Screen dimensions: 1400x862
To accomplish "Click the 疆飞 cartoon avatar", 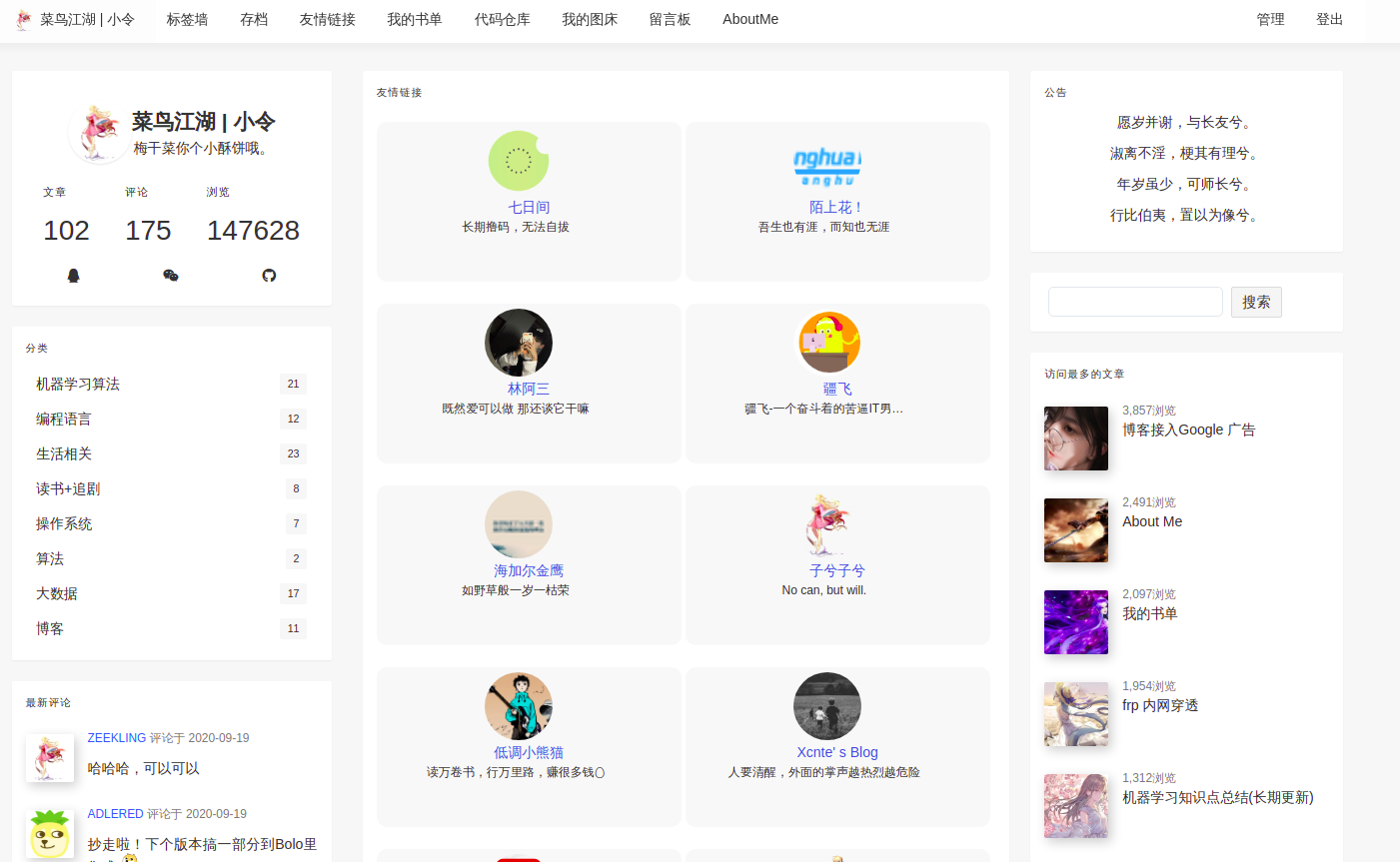I will [828, 343].
